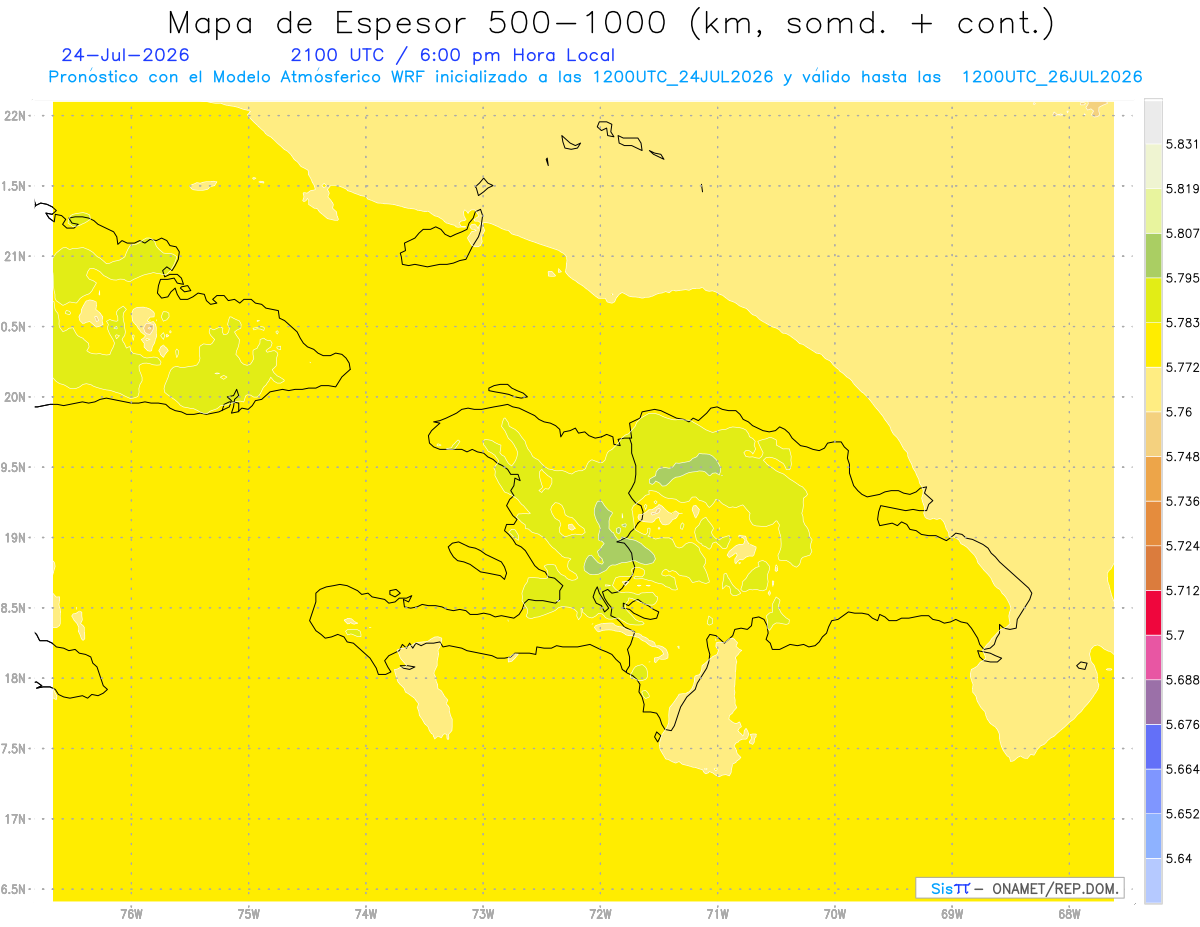Click the 76W longitude label
The image size is (1200, 927).
click(131, 913)
